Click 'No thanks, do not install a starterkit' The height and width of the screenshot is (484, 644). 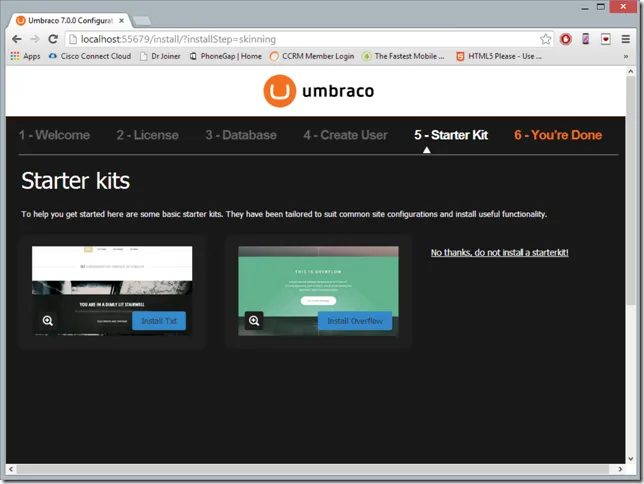499,253
